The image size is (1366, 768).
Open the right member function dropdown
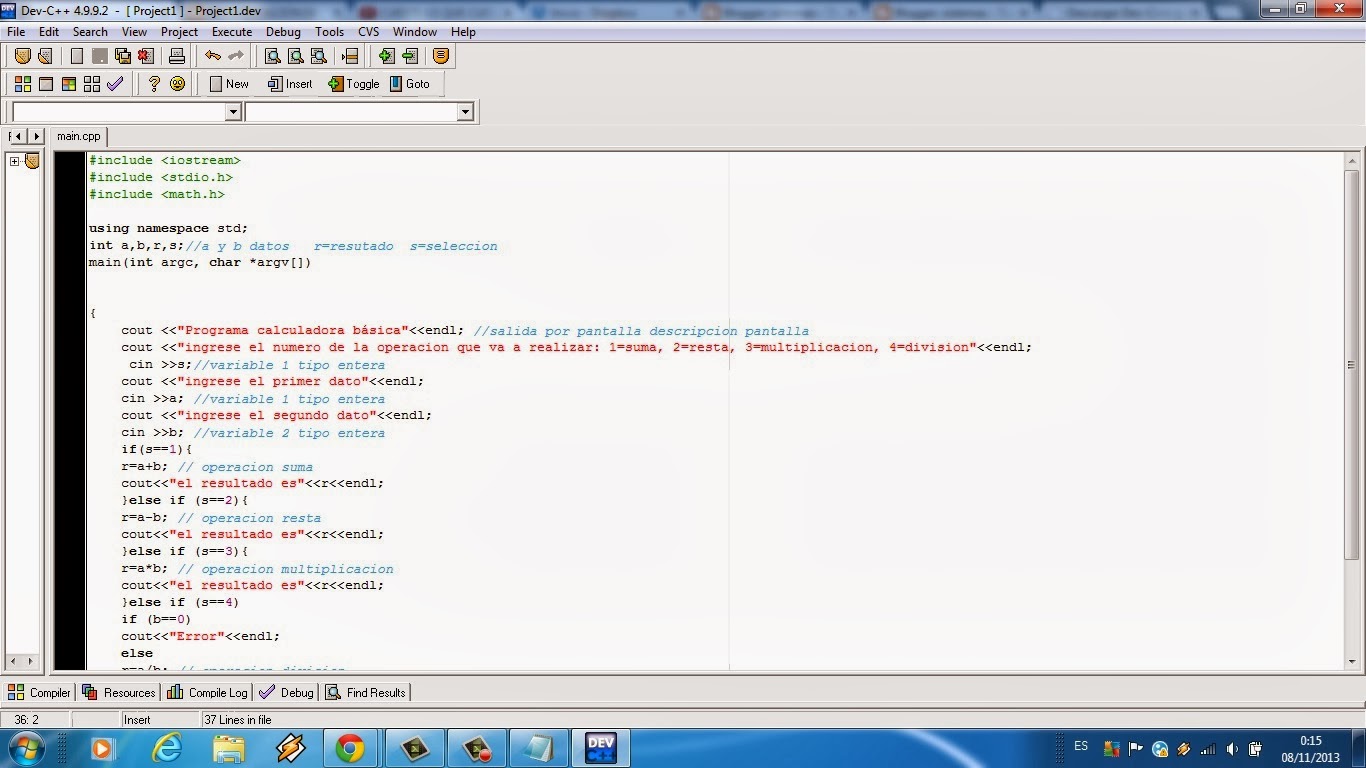465,113
